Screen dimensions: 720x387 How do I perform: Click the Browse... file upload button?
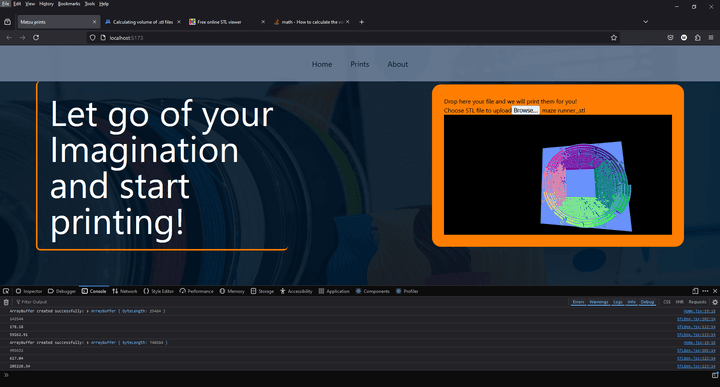tap(525, 110)
